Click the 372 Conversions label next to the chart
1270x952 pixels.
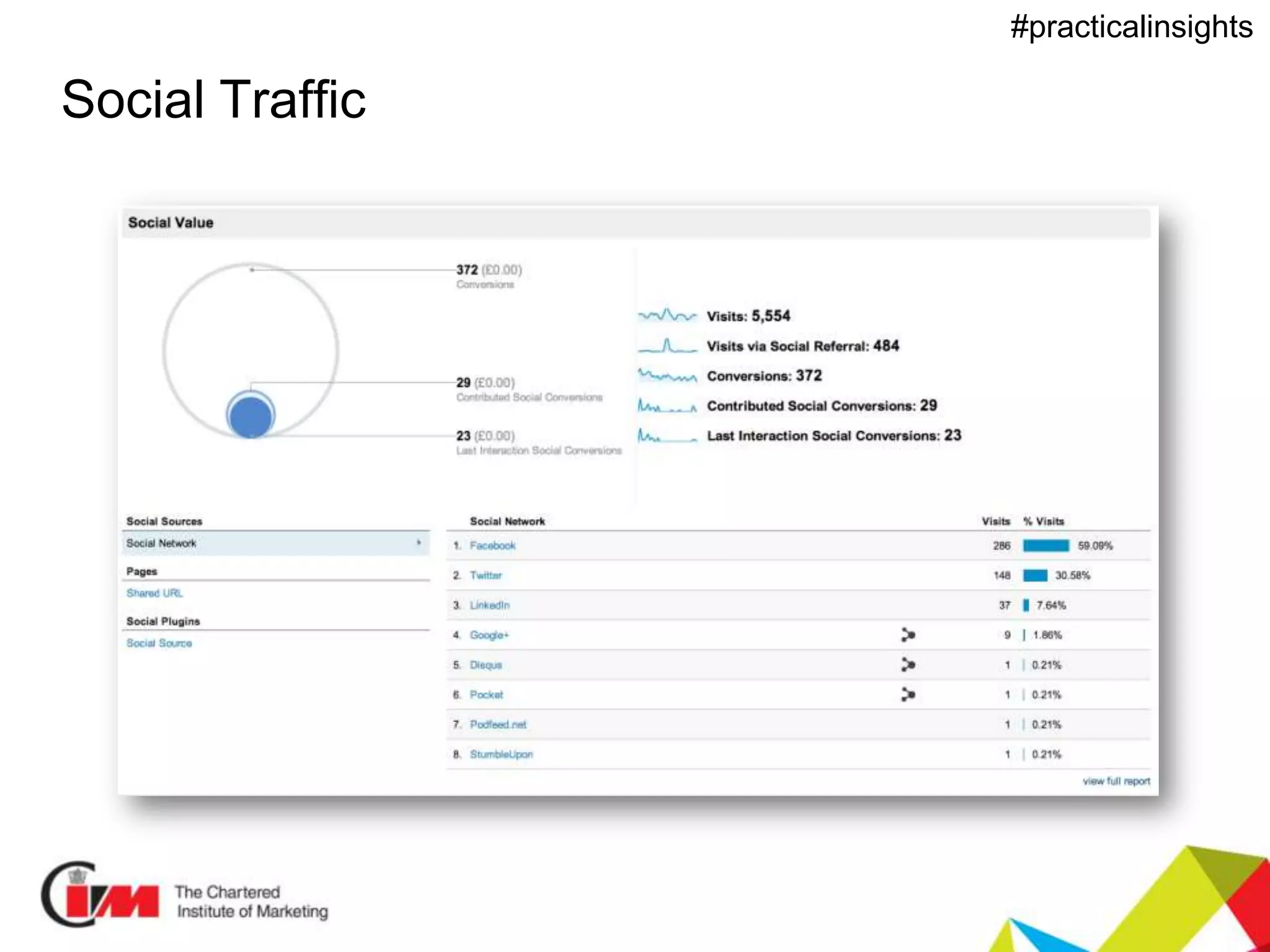[489, 276]
